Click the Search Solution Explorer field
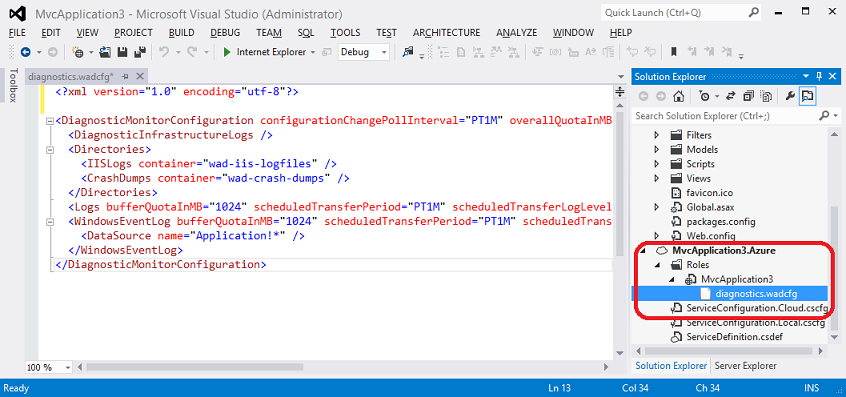Image resolution: width=846 pixels, height=397 pixels. (x=727, y=115)
